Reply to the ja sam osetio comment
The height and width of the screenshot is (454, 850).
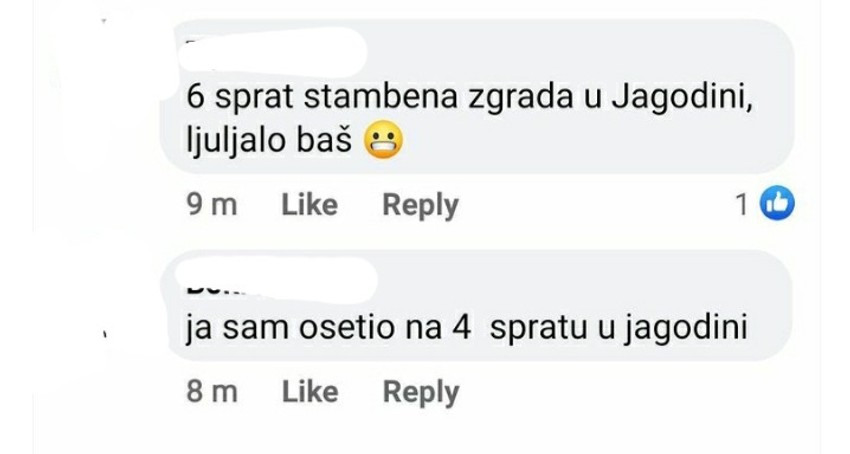(421, 393)
